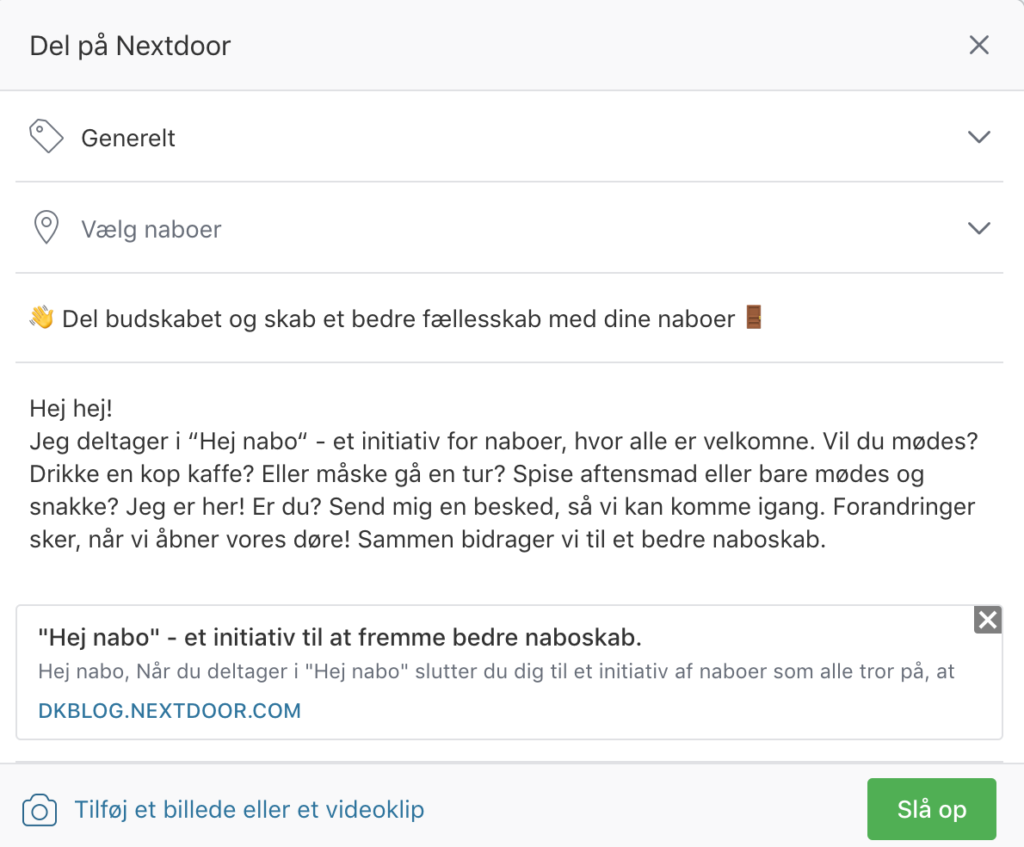Click the door emoji in subject line
1024x847 pixels.
754,317
